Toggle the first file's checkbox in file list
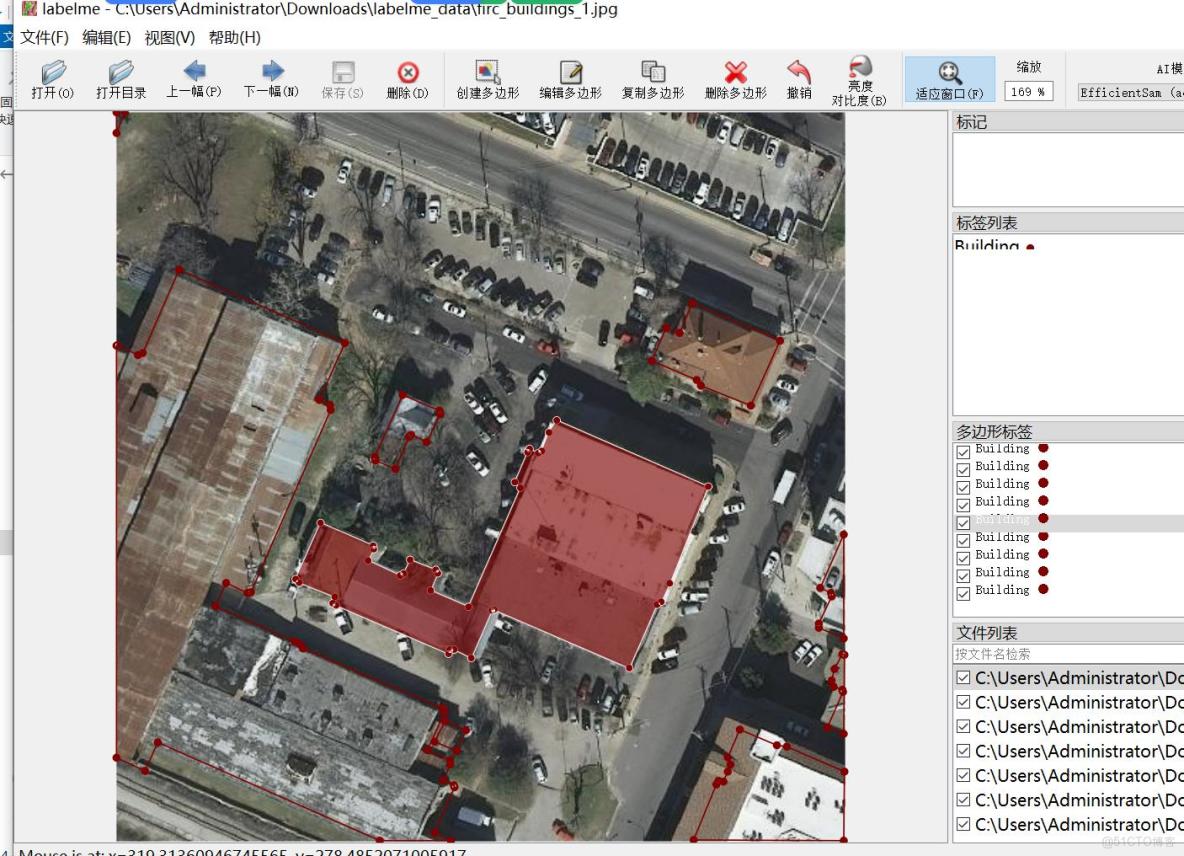 (963, 678)
